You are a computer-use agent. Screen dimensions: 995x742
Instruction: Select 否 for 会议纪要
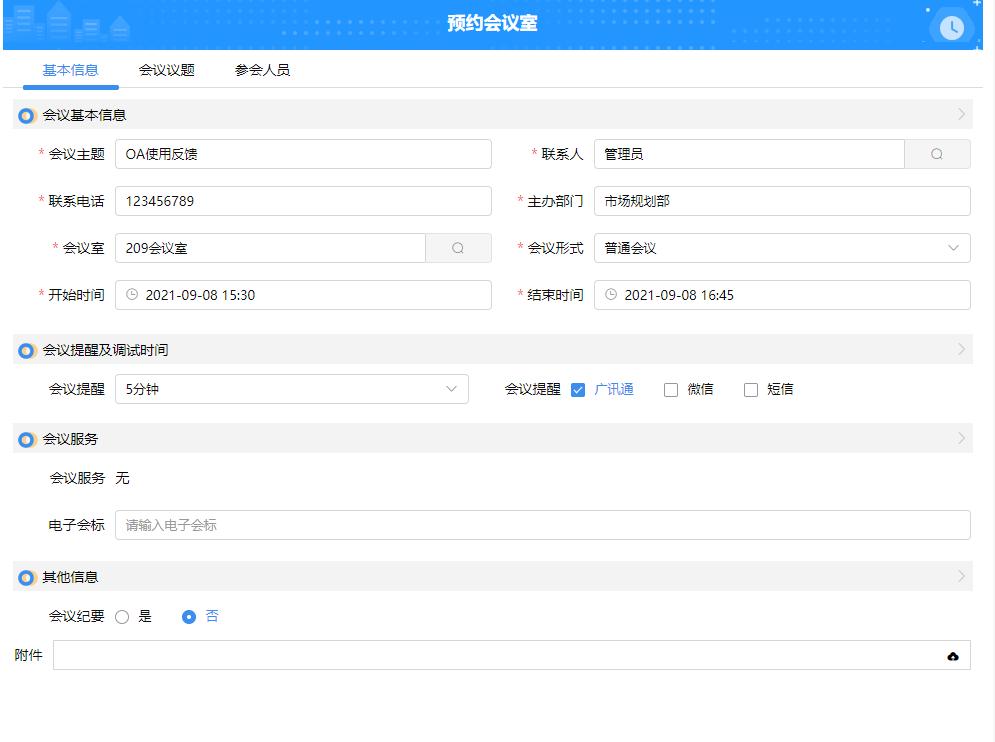point(188,616)
